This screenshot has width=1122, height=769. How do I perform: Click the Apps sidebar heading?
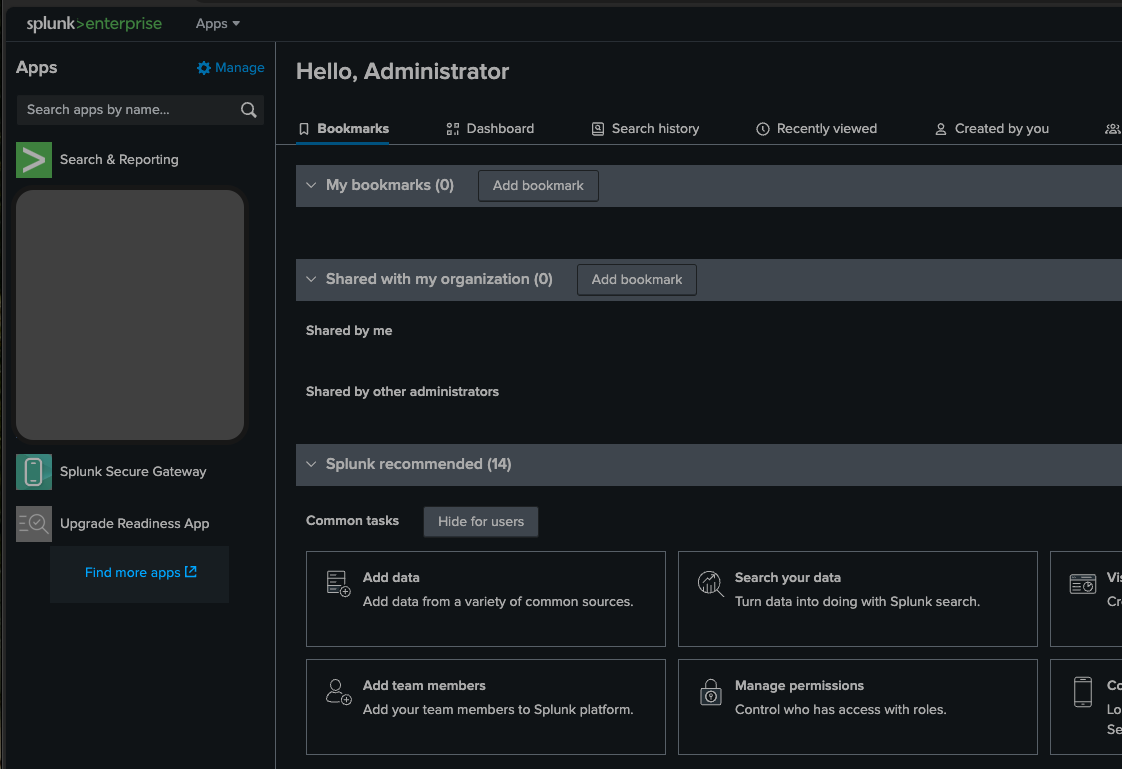(x=36, y=67)
